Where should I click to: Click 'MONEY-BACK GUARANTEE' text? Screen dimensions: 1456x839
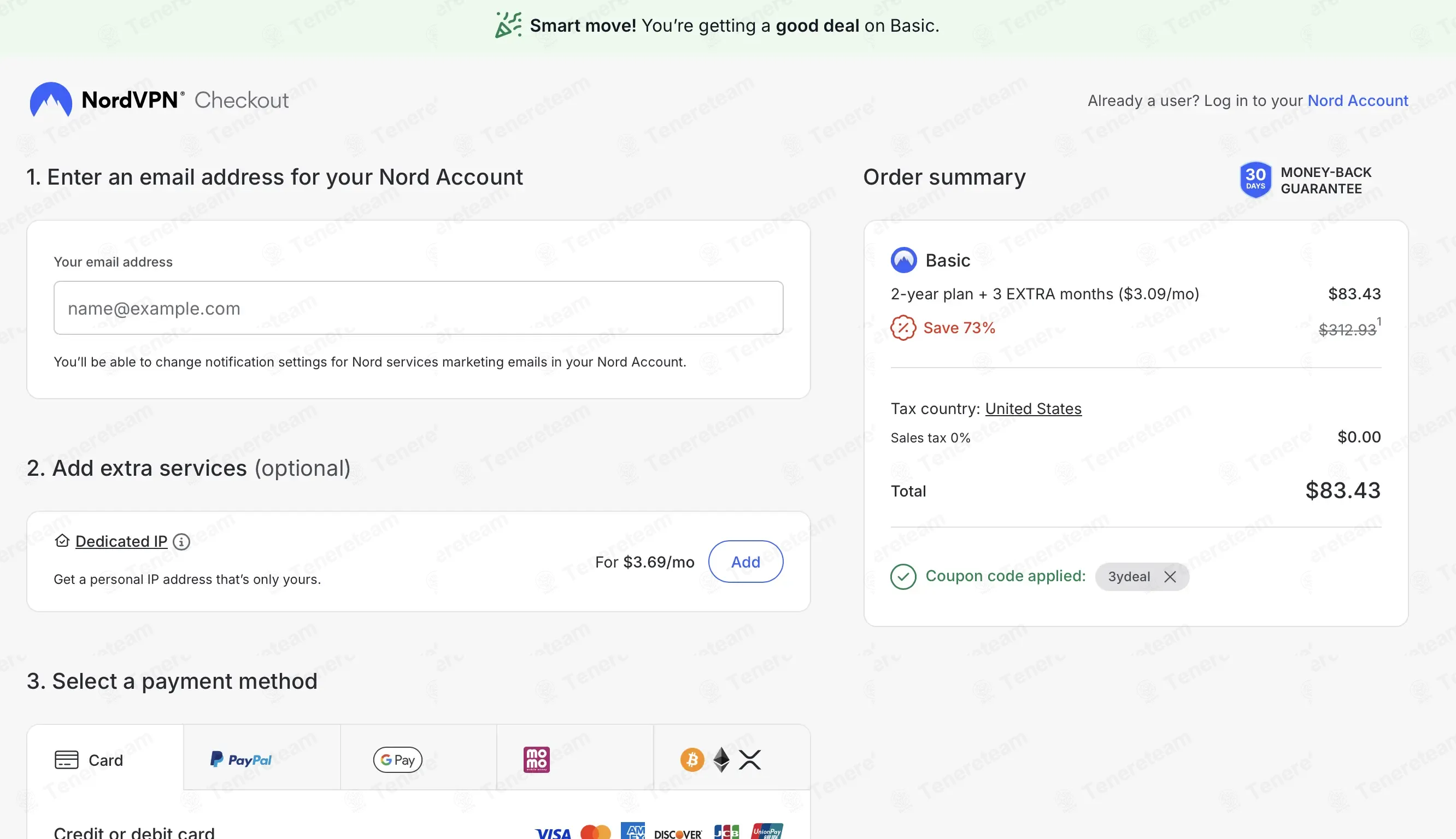1326,180
